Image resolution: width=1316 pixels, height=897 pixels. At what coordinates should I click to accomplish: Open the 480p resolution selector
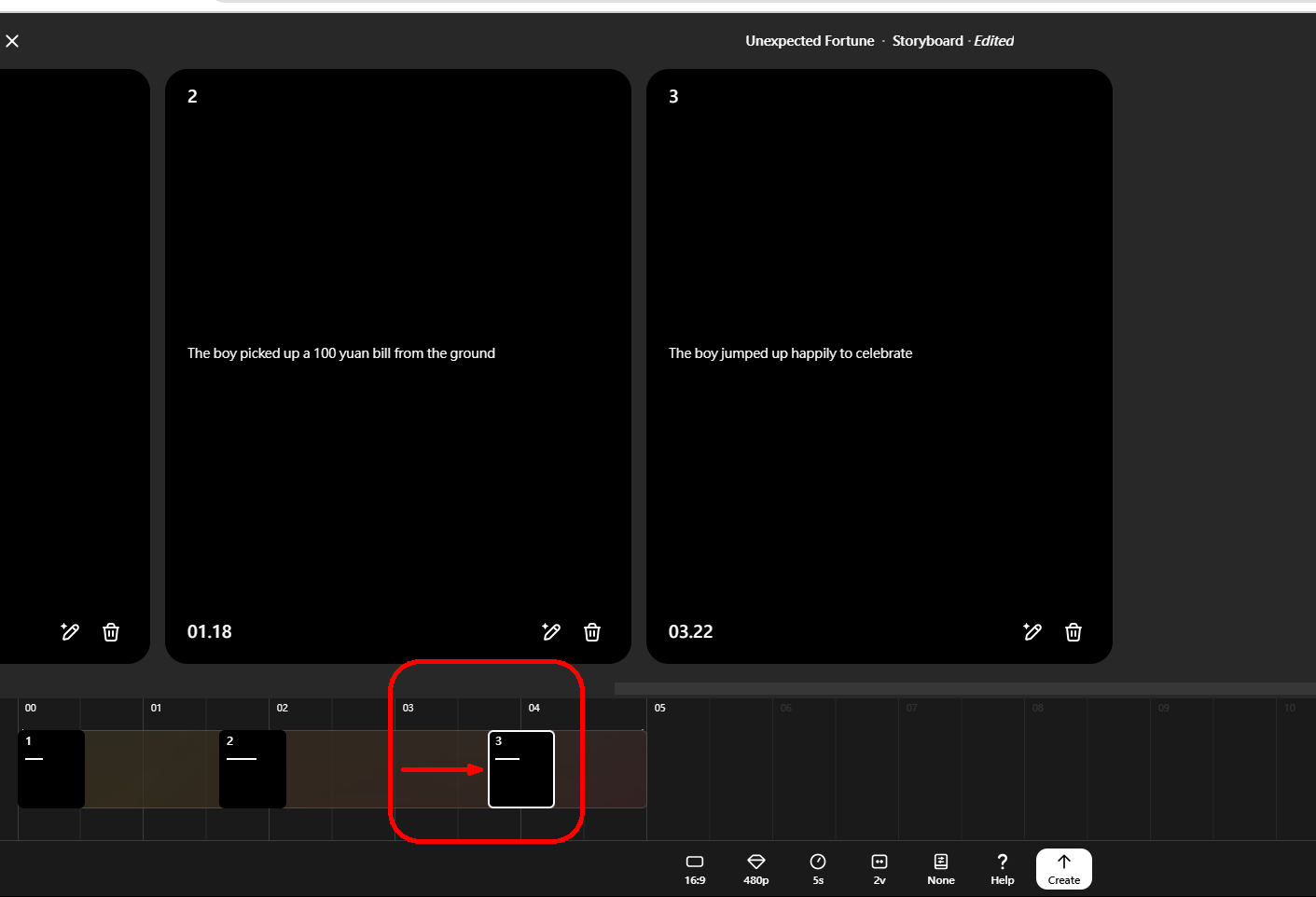pyautogui.click(x=756, y=869)
